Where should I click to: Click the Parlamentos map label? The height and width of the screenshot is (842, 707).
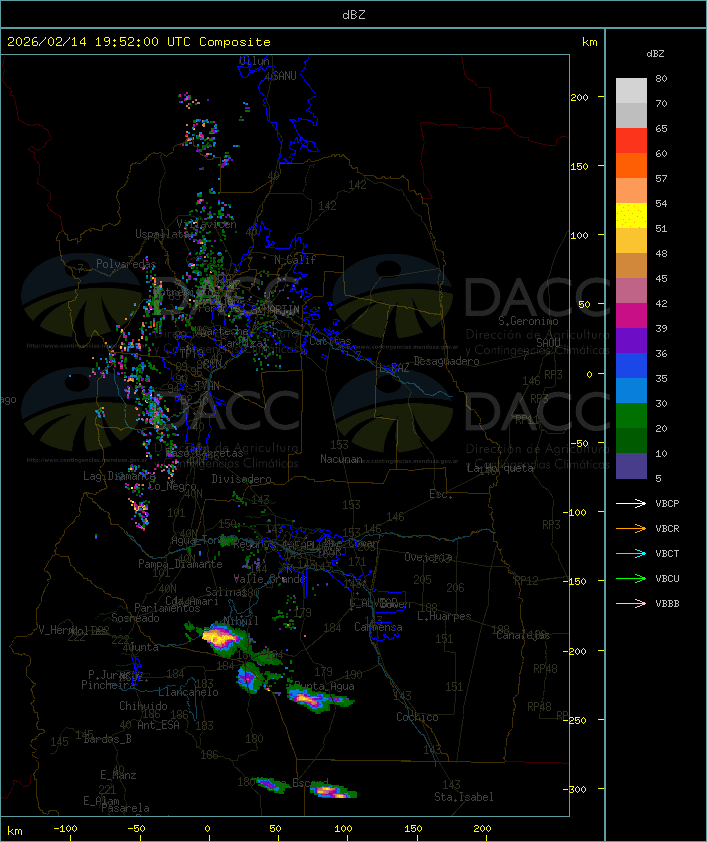click(167, 608)
